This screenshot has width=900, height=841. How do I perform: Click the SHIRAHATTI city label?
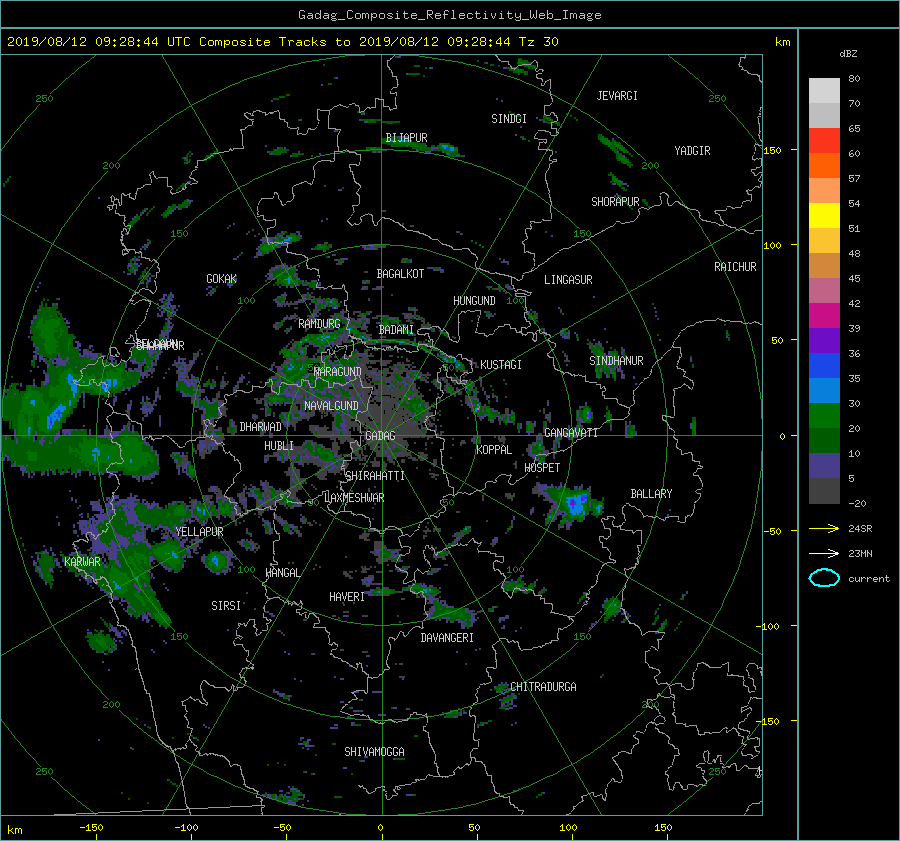[375, 476]
